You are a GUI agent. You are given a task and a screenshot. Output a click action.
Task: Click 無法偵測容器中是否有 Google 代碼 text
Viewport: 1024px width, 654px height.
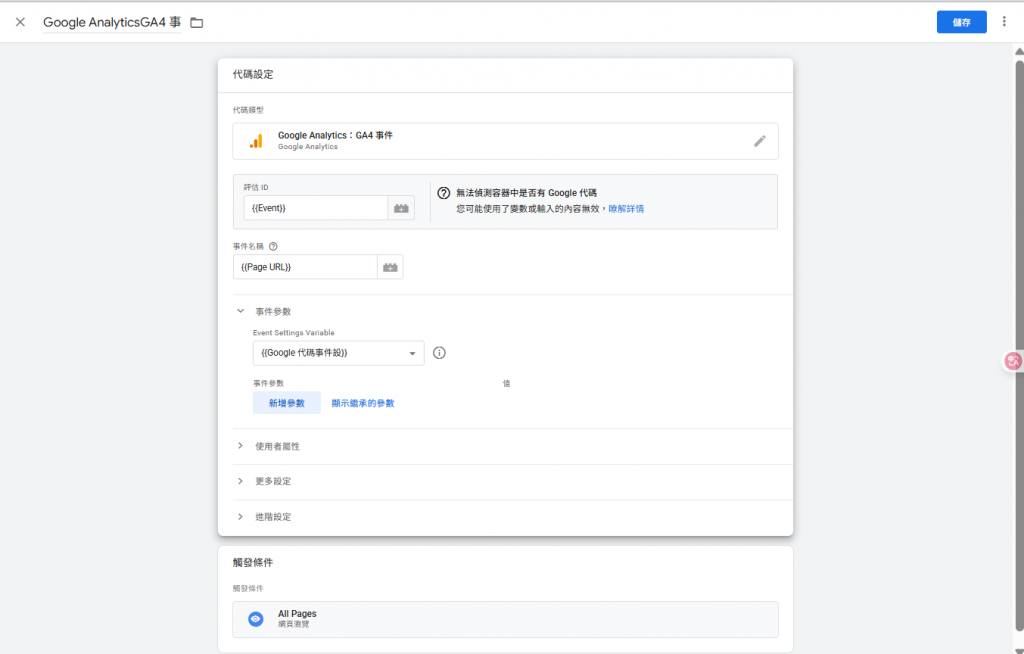tap(526, 193)
